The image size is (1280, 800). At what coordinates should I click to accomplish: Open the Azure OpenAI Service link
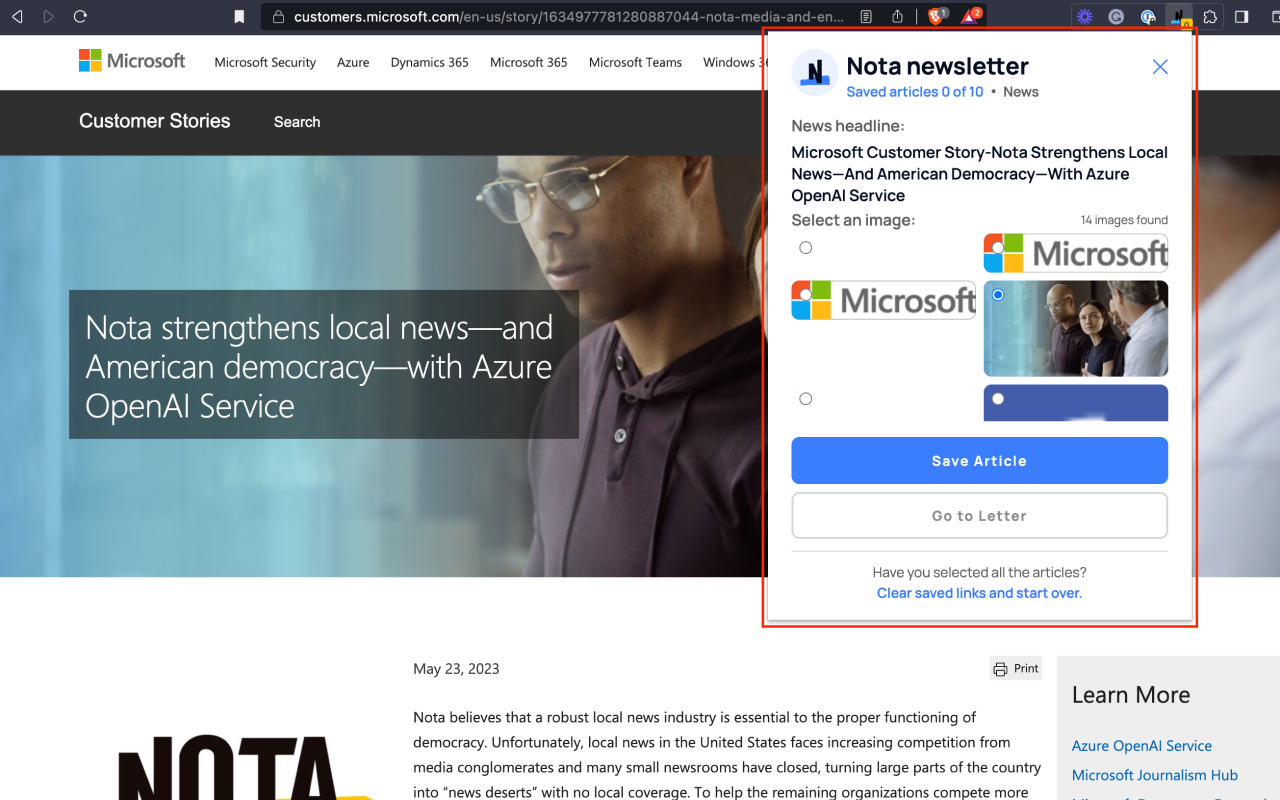[1142, 746]
